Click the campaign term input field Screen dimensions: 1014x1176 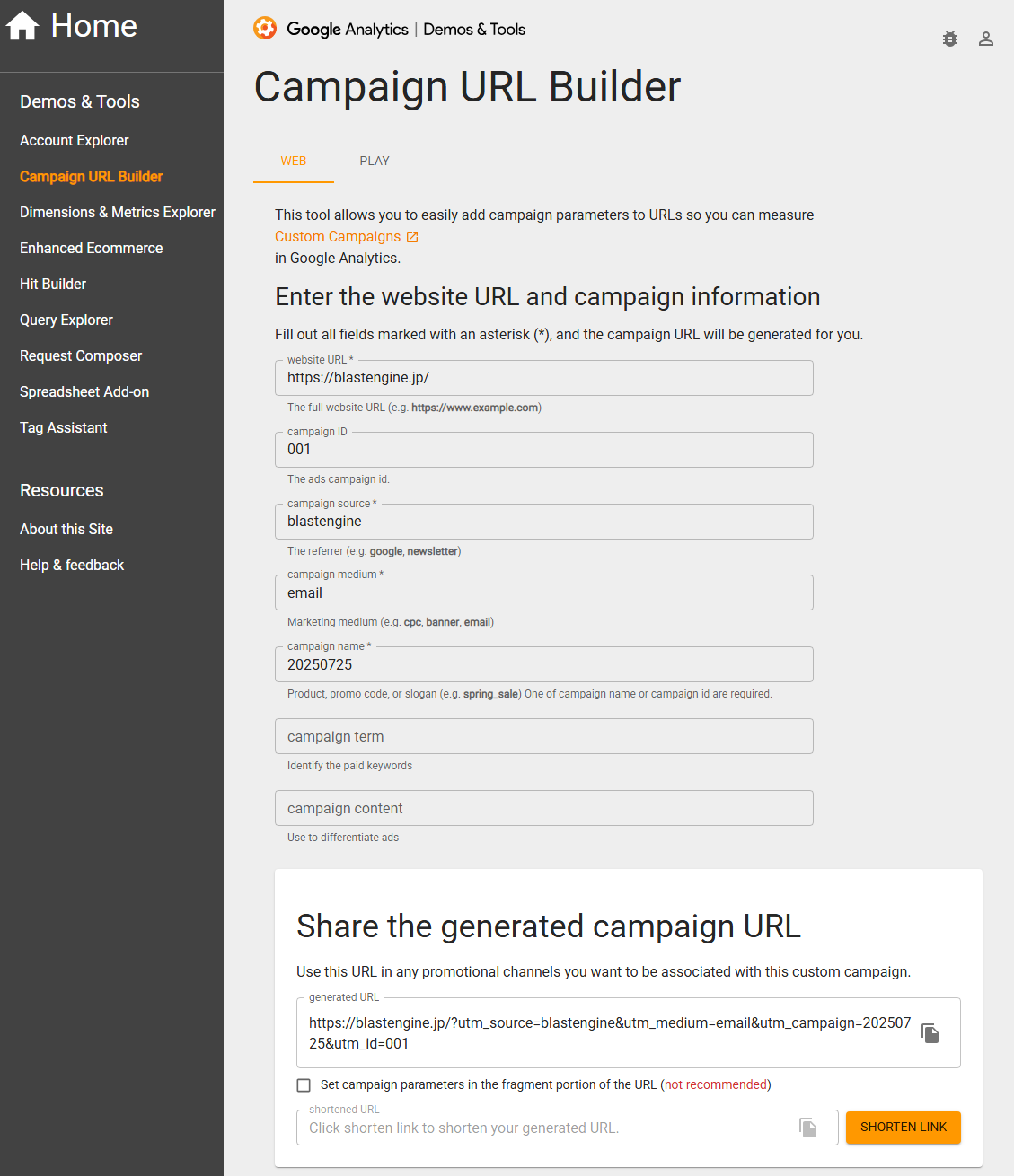pyautogui.click(x=544, y=736)
